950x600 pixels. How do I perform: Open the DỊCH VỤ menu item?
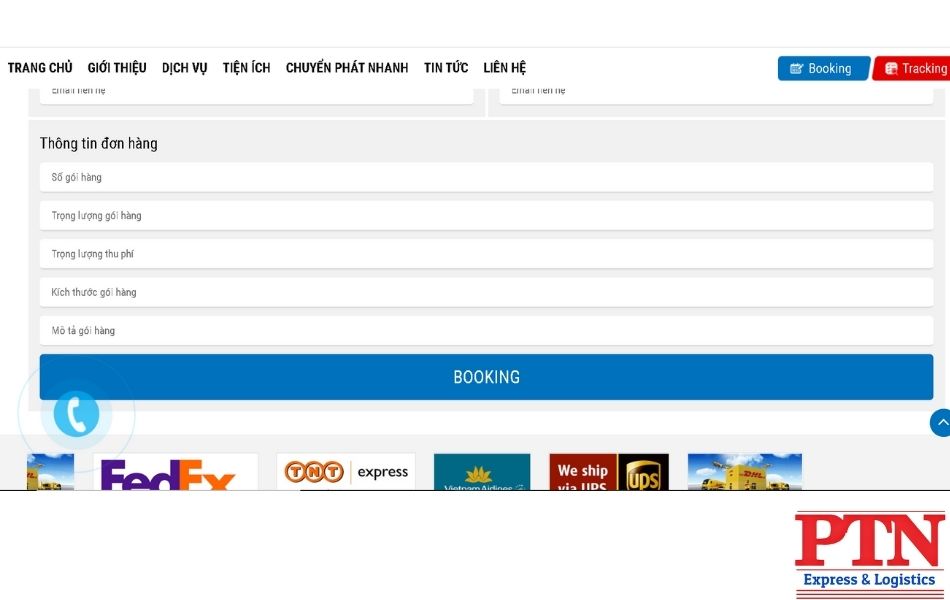click(x=184, y=68)
